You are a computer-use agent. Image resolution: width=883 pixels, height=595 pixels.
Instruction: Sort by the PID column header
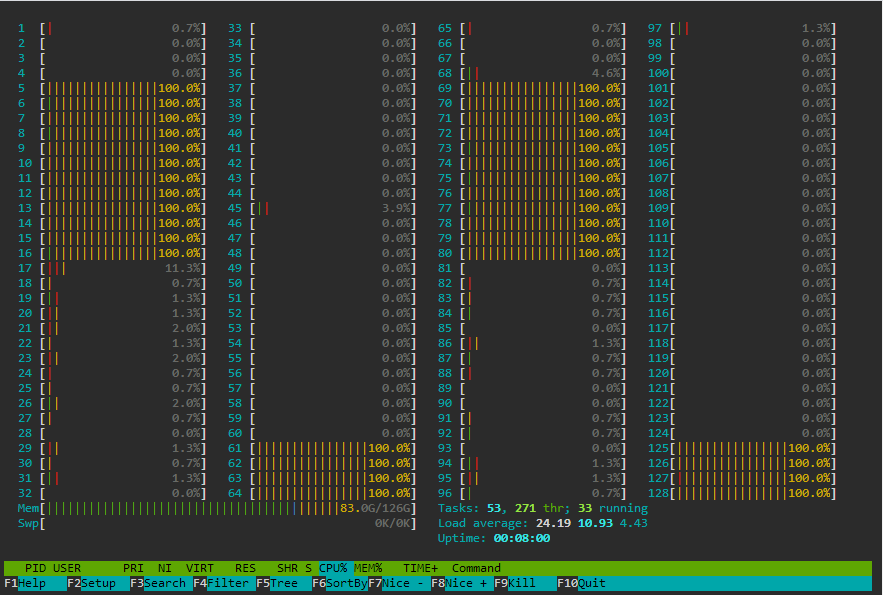pos(35,568)
